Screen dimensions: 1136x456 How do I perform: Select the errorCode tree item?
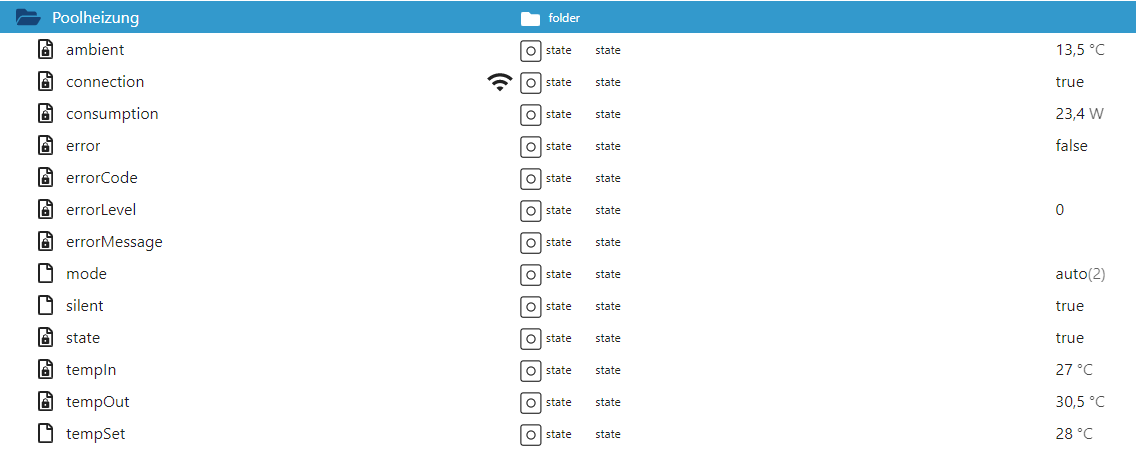(101, 178)
